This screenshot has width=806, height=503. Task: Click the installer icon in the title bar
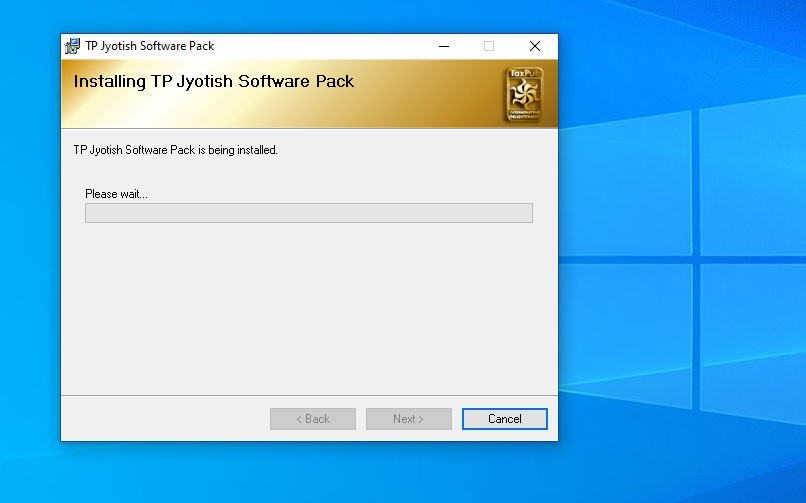tap(73, 46)
